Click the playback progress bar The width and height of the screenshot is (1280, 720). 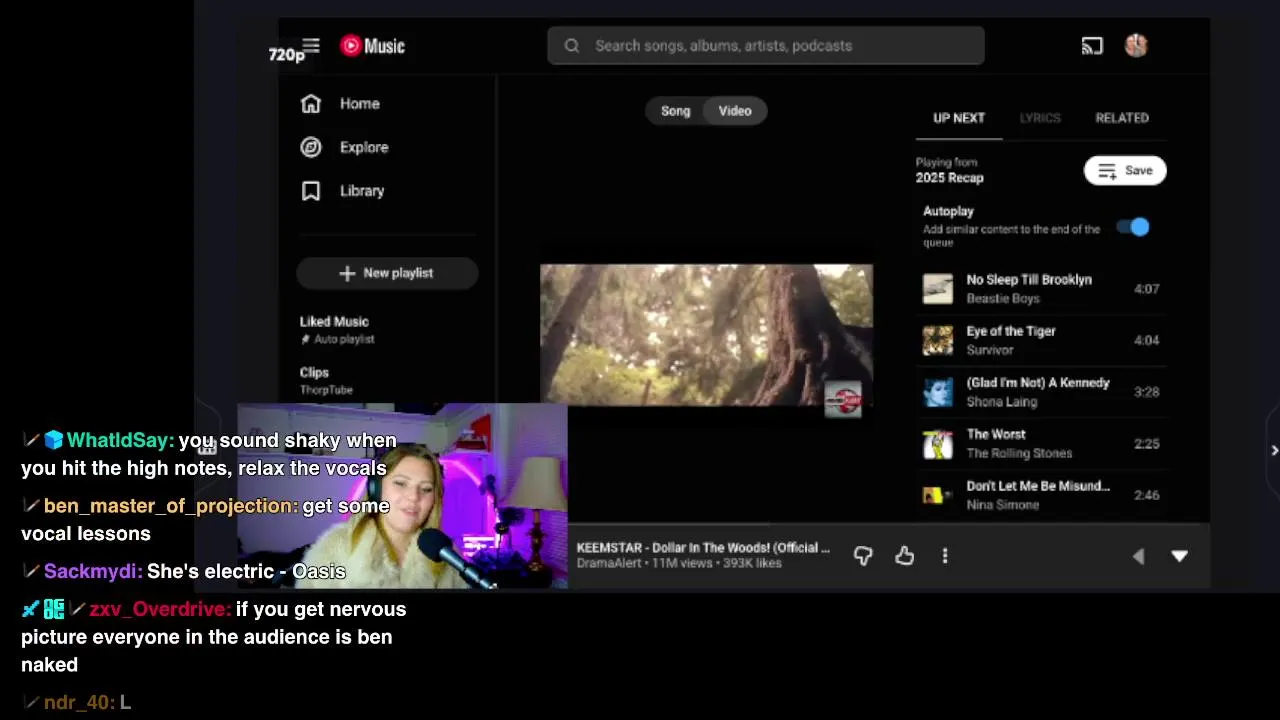point(890,524)
